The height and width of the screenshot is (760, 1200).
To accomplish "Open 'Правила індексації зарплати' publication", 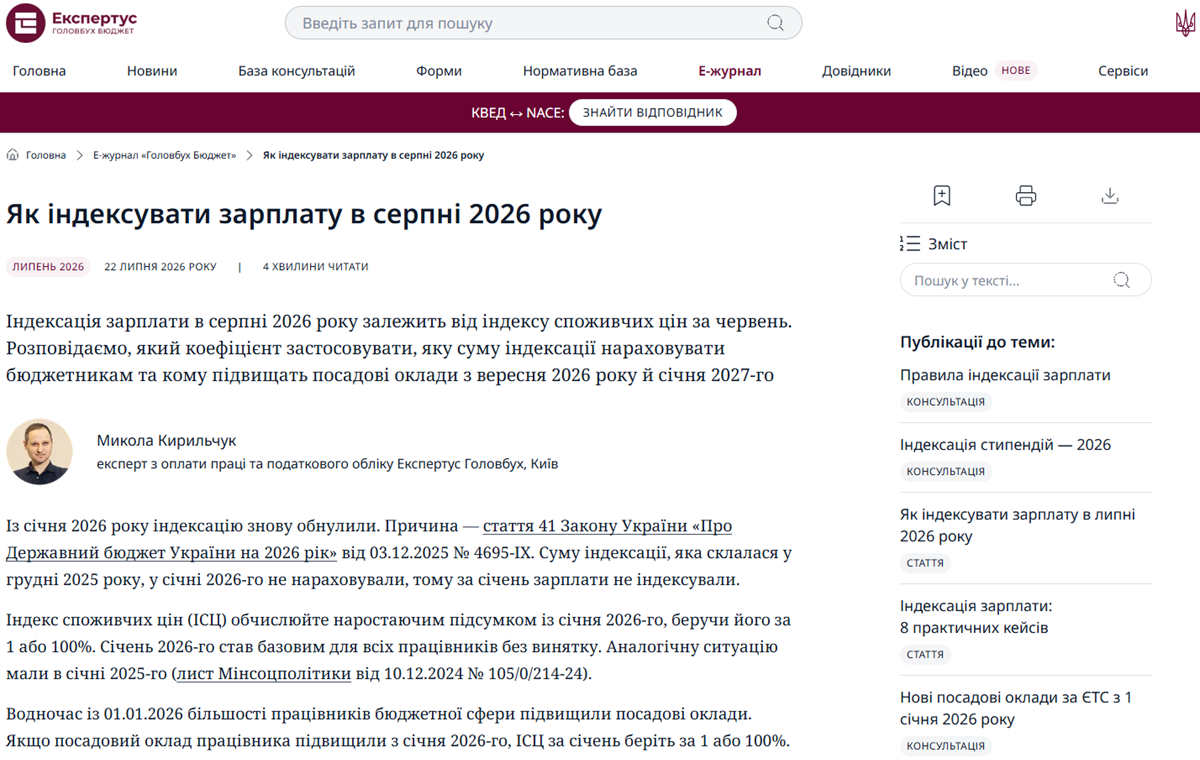I will (1005, 375).
